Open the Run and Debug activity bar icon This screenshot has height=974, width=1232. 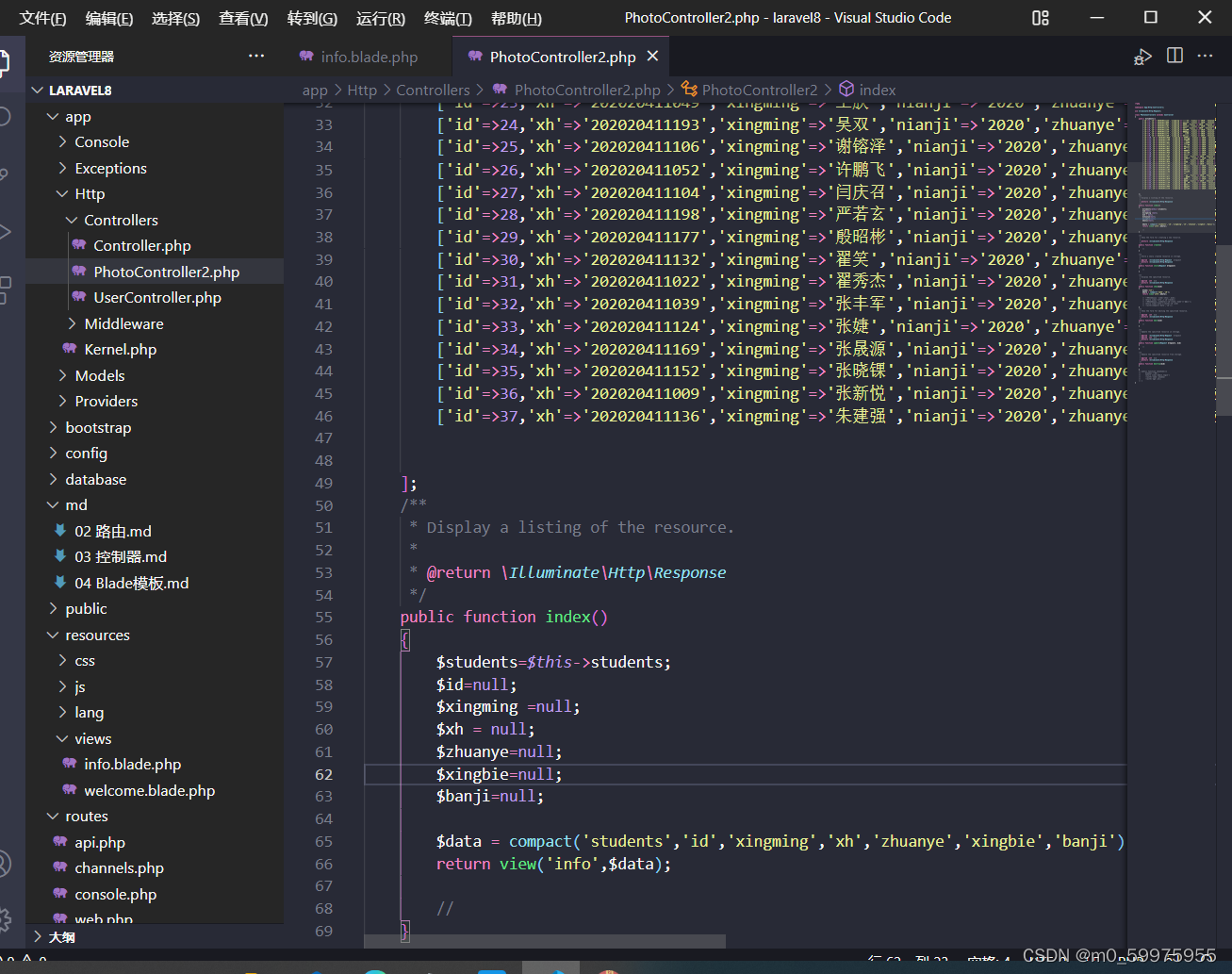[5, 231]
